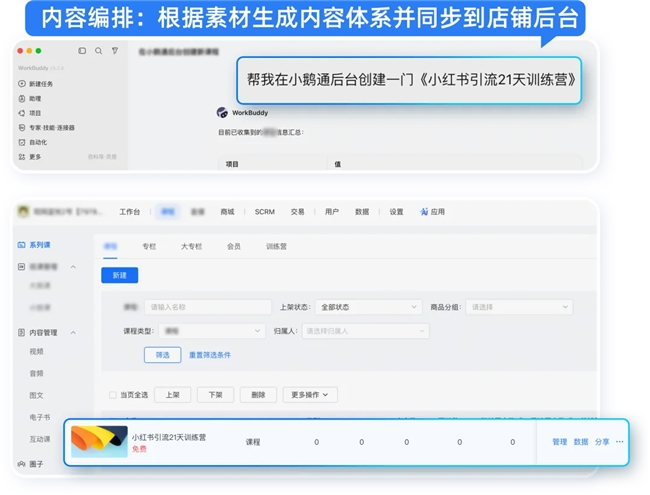
Task: Open 交易 in top navigation
Action: (x=297, y=211)
